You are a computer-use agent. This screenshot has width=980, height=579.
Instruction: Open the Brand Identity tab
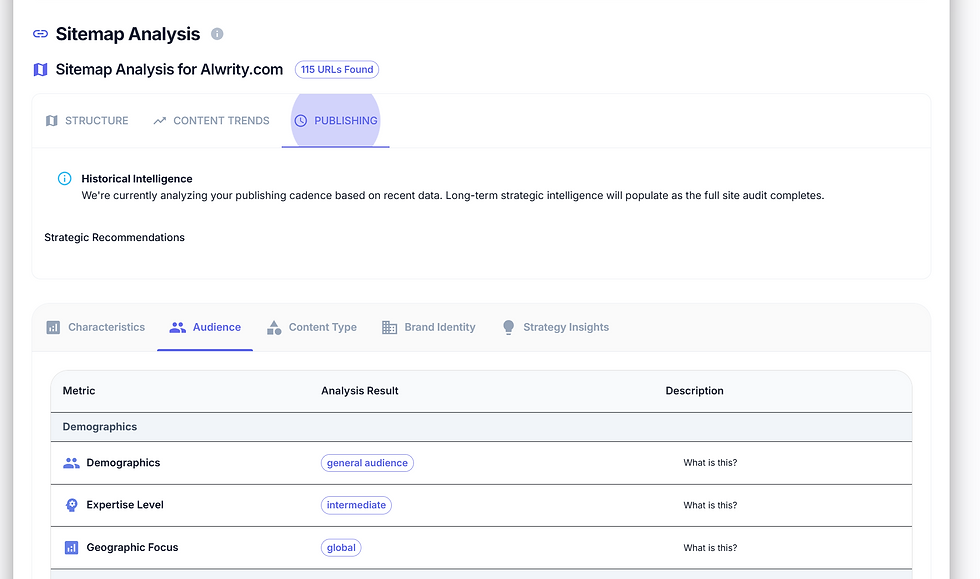click(428, 327)
